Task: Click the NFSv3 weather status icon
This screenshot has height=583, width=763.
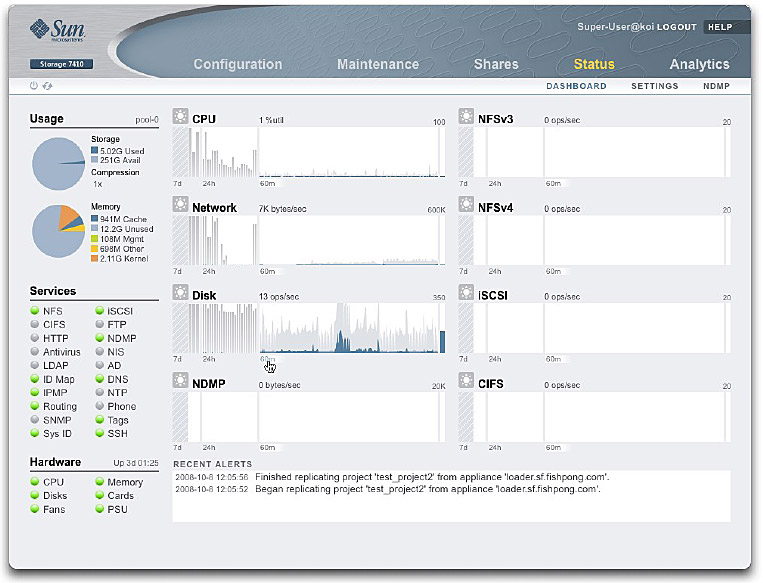Action: pyautogui.click(x=466, y=118)
